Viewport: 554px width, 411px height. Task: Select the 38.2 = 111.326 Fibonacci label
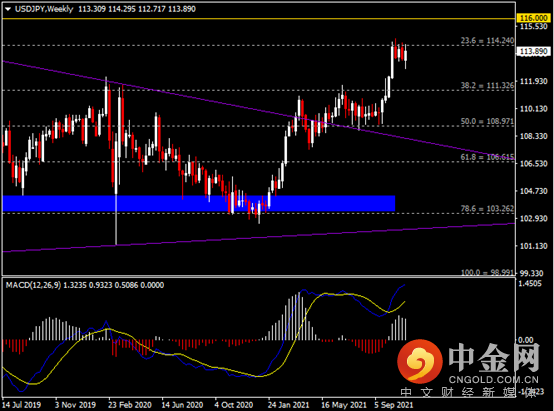487,85
